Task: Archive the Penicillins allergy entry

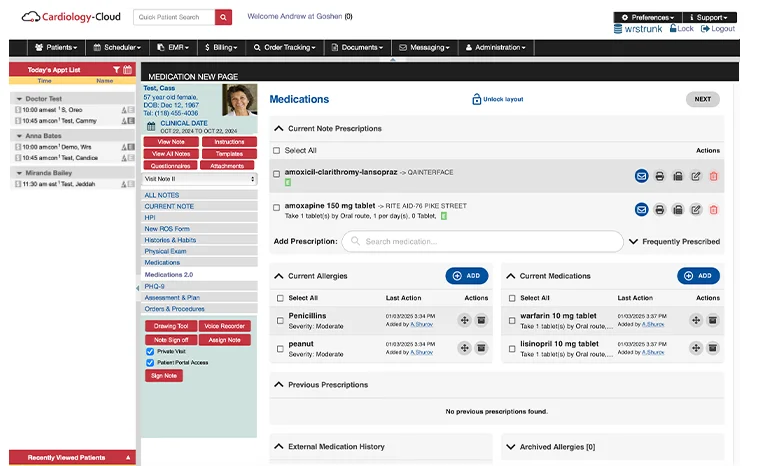Action: pyautogui.click(x=480, y=320)
